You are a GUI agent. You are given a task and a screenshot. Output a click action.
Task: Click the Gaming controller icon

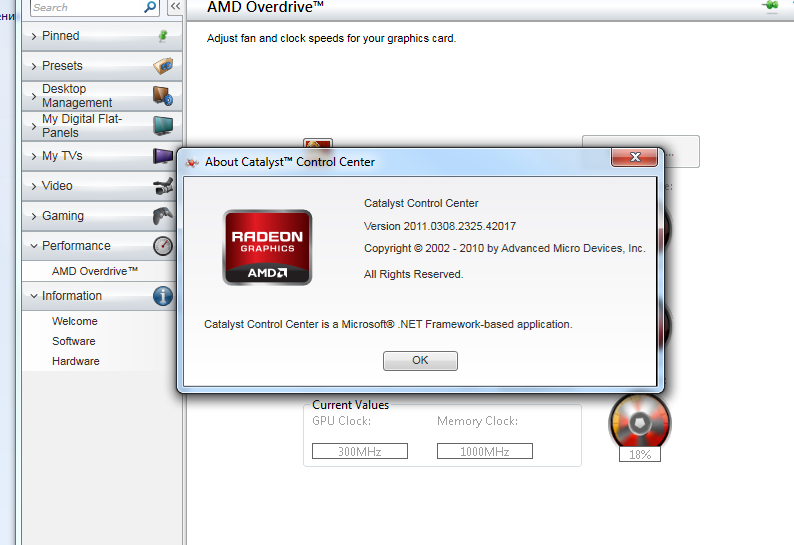point(163,216)
